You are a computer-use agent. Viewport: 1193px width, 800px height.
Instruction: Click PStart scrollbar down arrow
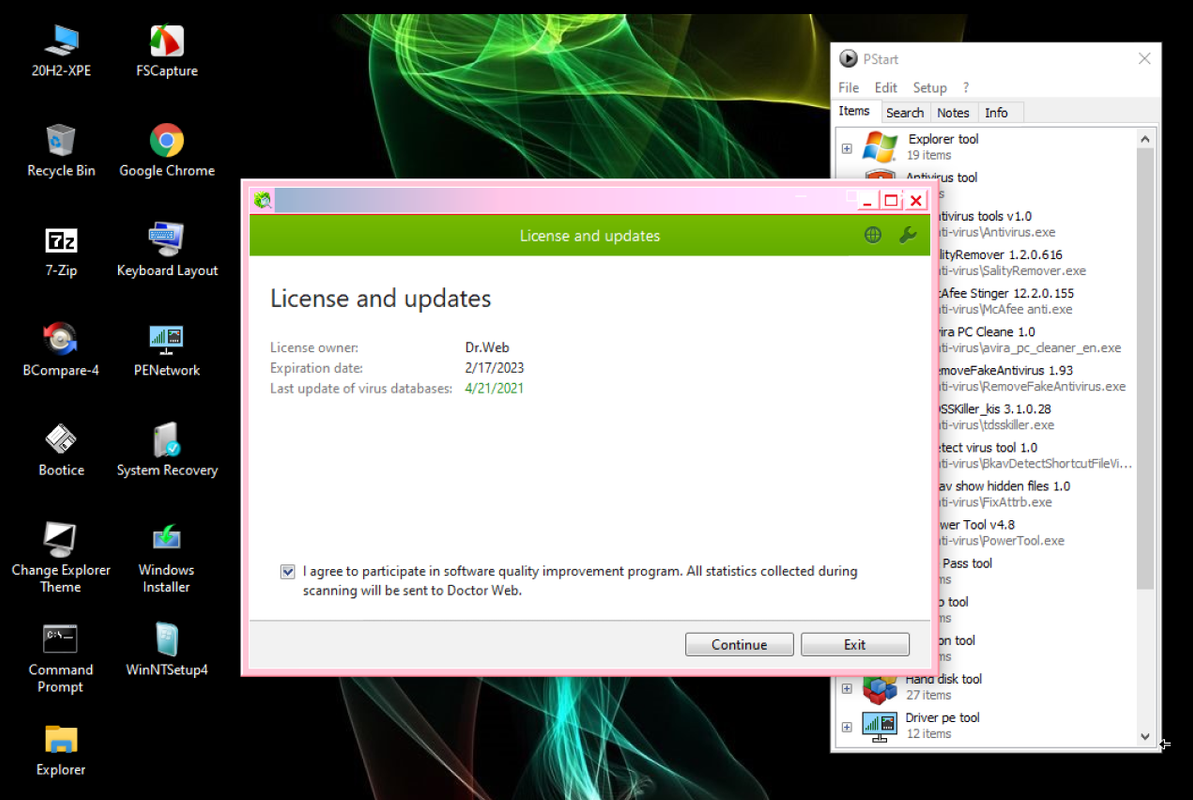point(1145,736)
